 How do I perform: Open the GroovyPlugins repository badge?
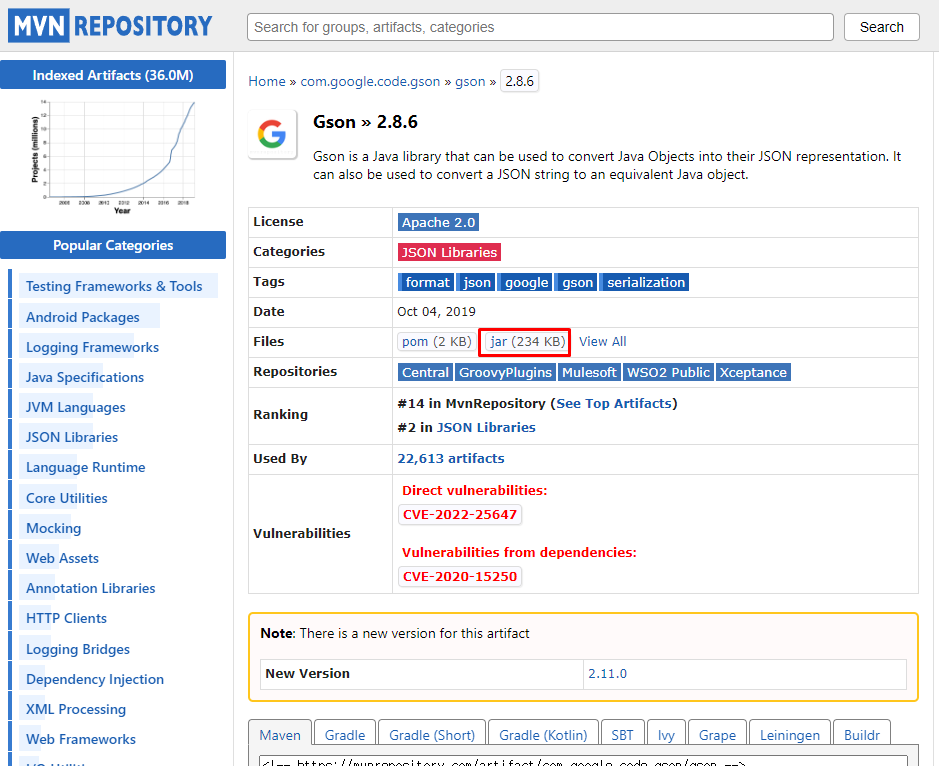point(505,372)
